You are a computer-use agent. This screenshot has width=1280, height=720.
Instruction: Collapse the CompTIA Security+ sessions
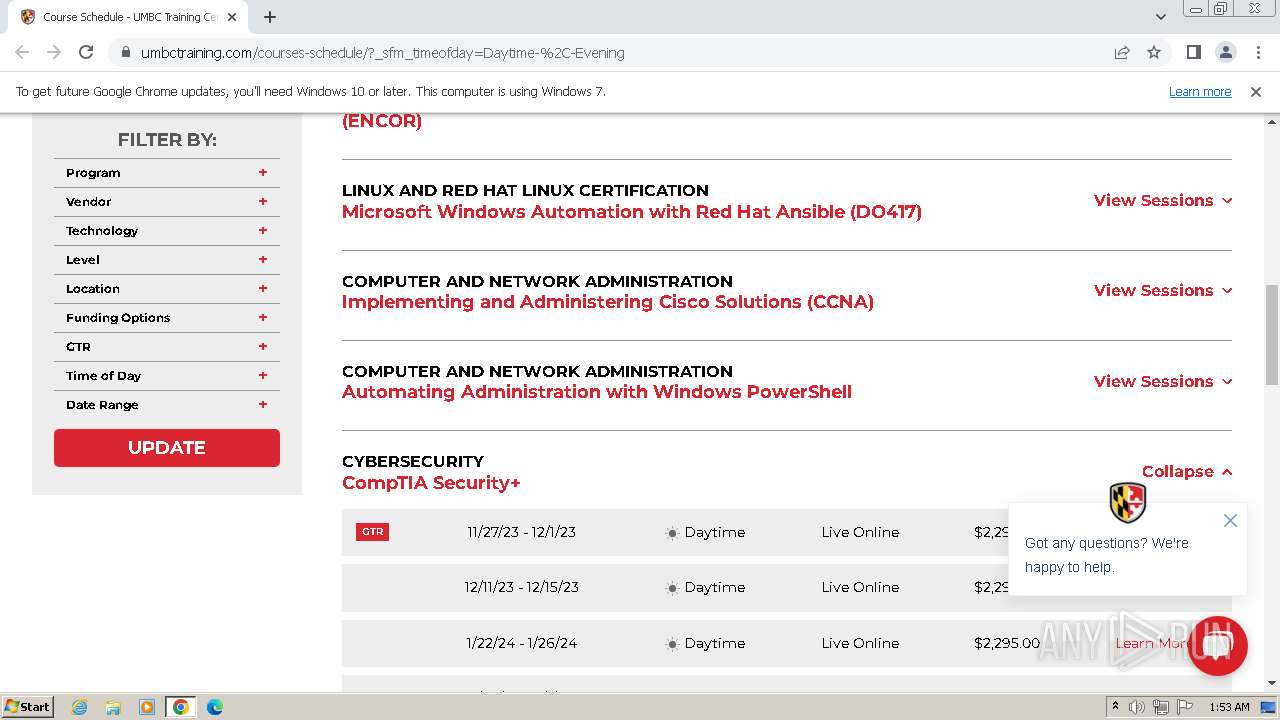point(1187,471)
